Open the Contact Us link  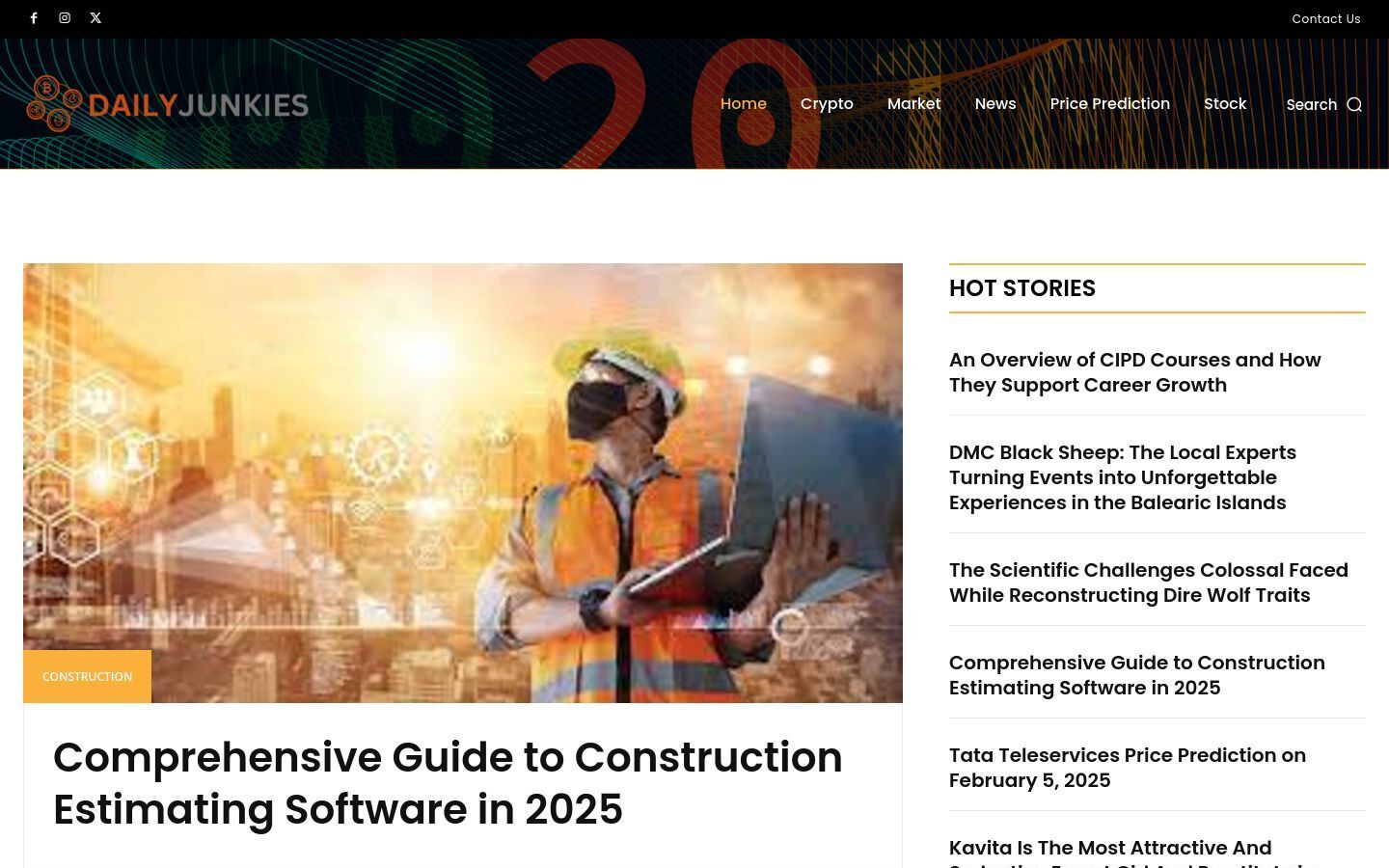1326,18
